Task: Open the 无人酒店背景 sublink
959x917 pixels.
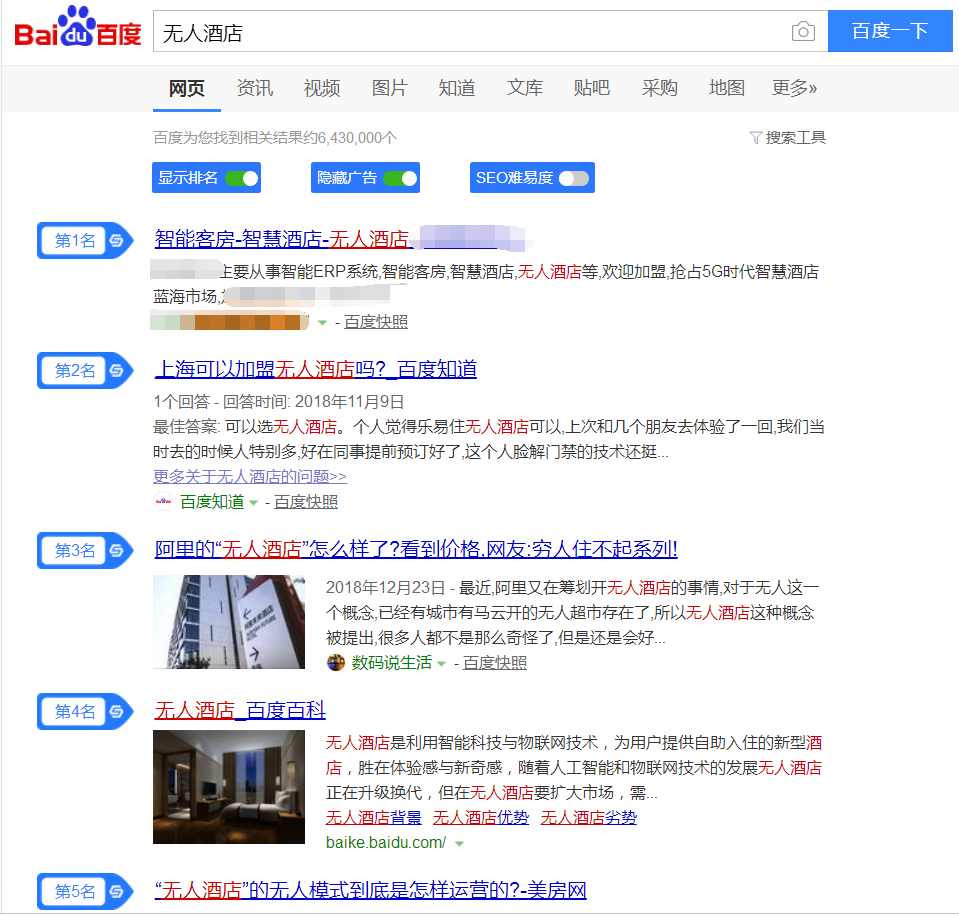Action: (374, 817)
